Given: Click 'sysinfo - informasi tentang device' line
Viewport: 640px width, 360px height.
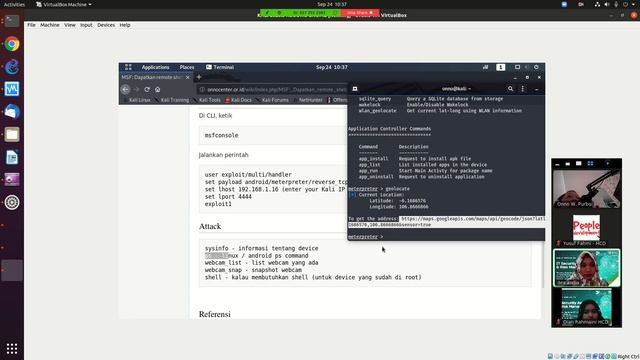Looking at the screenshot, I should pos(262,248).
